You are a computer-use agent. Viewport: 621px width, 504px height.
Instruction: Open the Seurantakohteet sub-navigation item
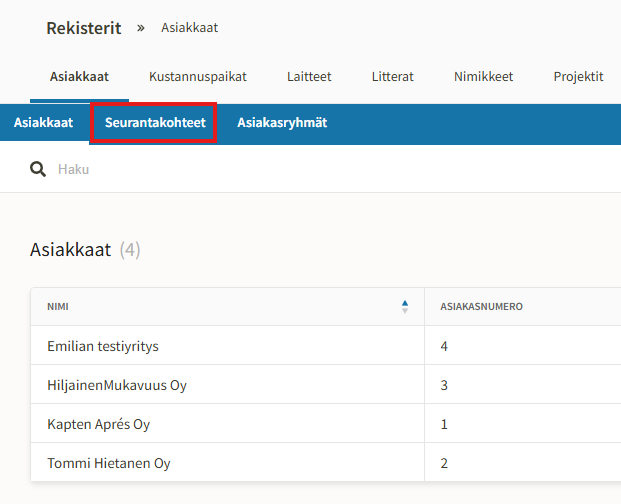coord(155,123)
